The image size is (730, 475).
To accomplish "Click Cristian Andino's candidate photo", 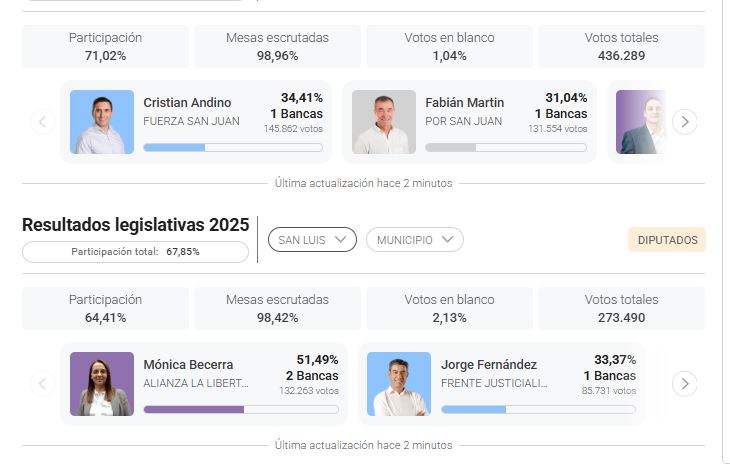I will pos(101,122).
